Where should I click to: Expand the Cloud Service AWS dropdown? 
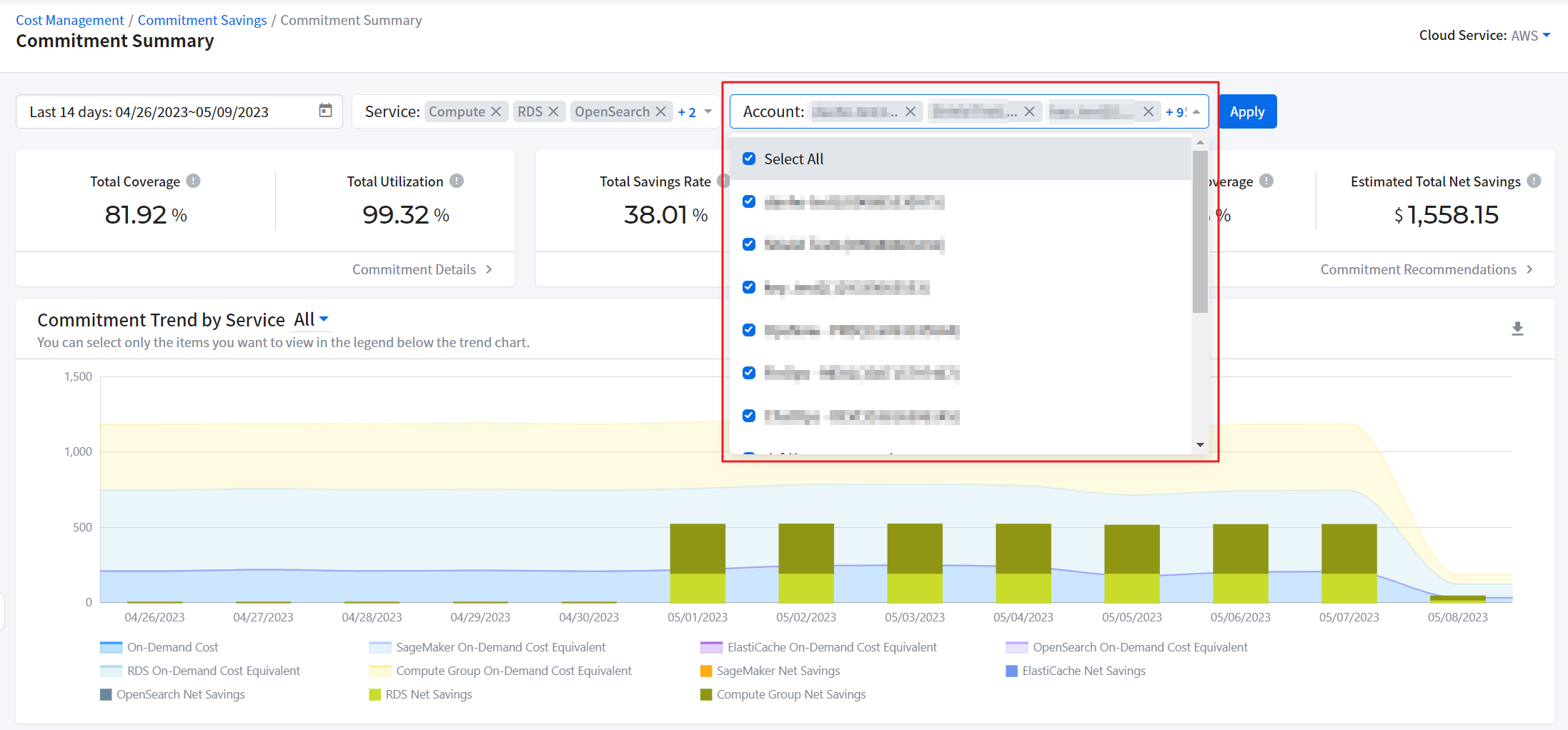pyautogui.click(x=1547, y=35)
